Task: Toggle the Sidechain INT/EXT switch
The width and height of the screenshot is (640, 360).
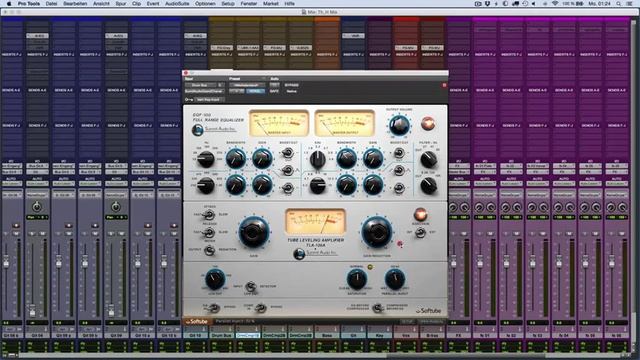Action: 420,232
